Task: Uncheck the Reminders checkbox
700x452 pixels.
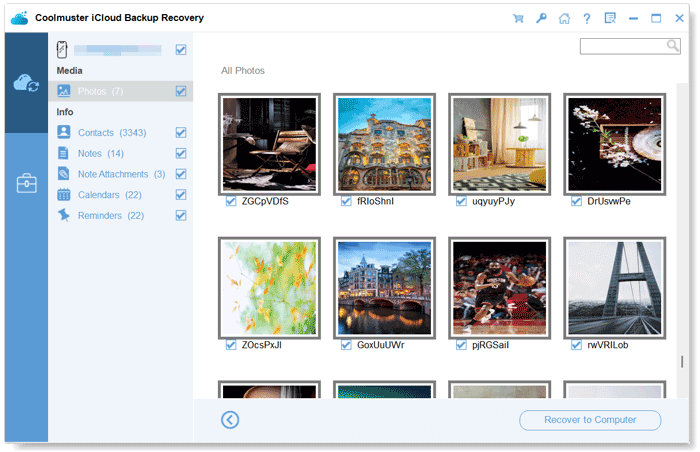Action: tap(181, 215)
